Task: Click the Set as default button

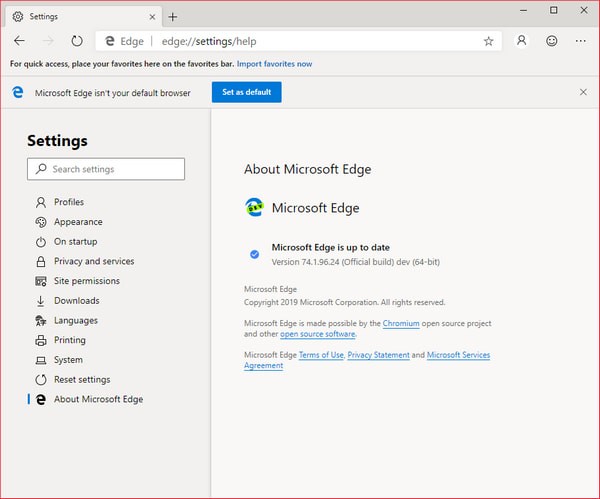Action: [246, 92]
